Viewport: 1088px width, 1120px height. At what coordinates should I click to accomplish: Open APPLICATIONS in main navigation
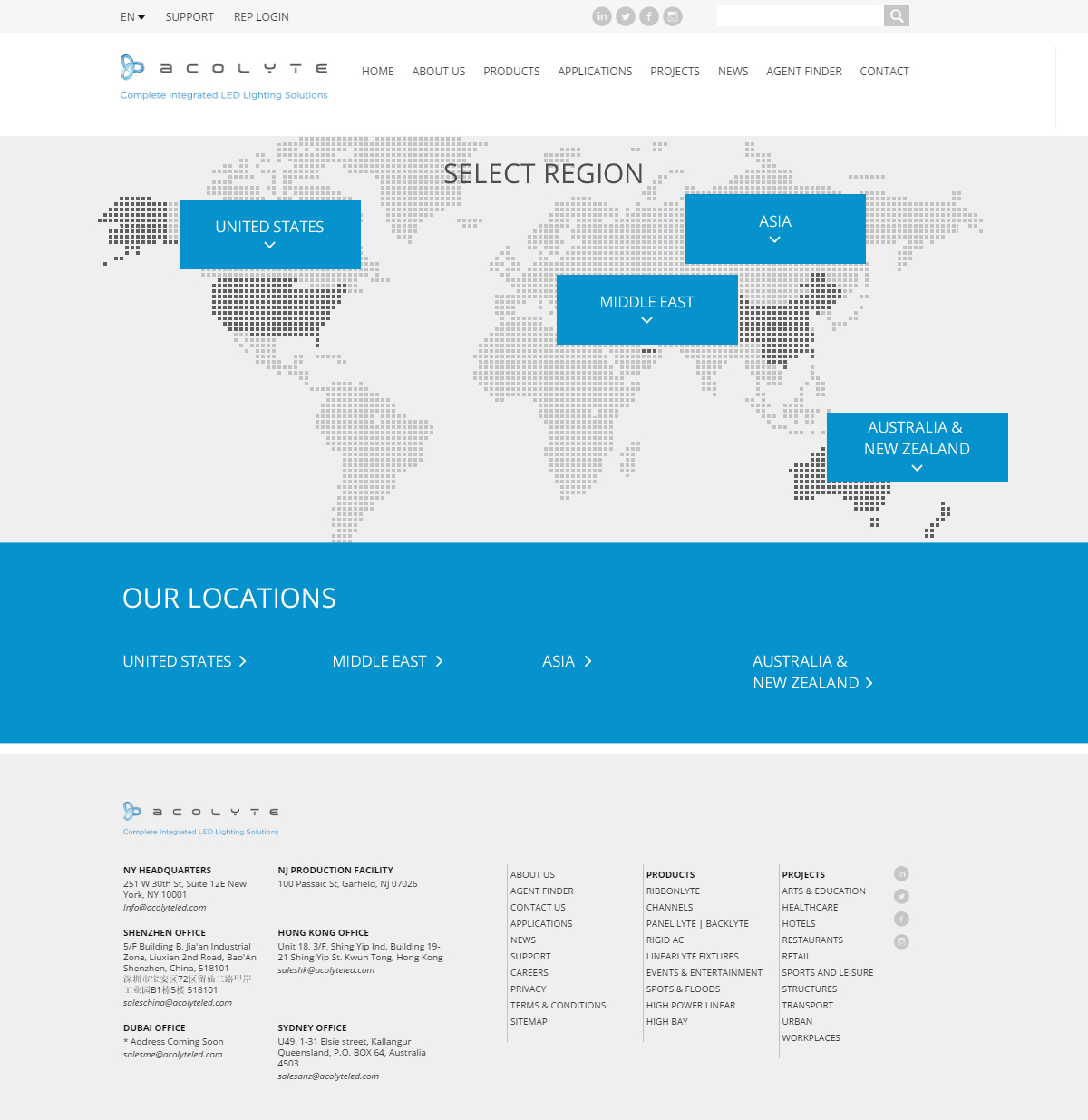point(595,72)
